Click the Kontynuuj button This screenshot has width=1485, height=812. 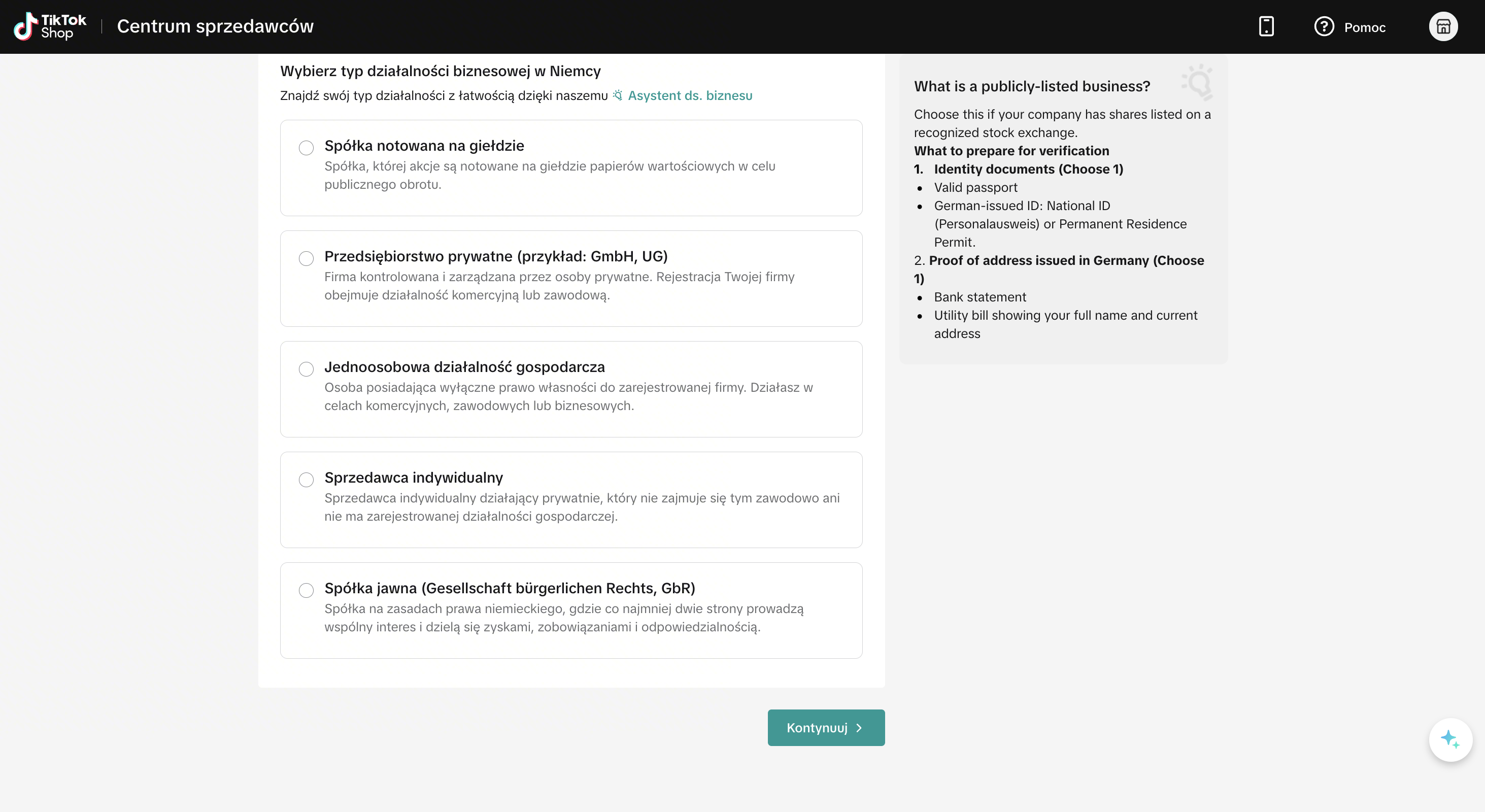coord(826,728)
